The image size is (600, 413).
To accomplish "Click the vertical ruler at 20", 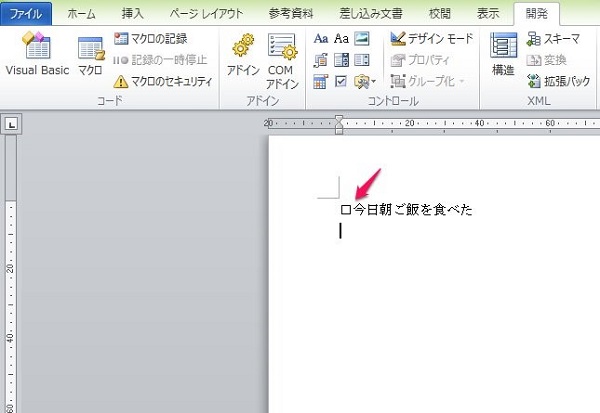I will coord(10,268).
